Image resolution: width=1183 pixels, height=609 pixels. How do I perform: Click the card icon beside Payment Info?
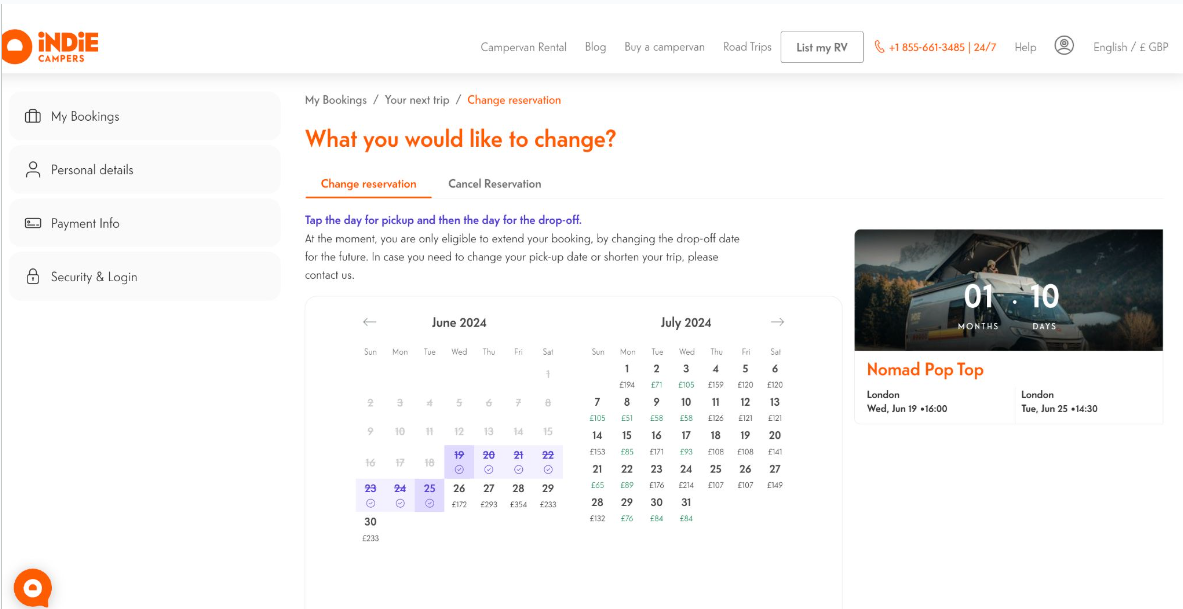(33, 224)
